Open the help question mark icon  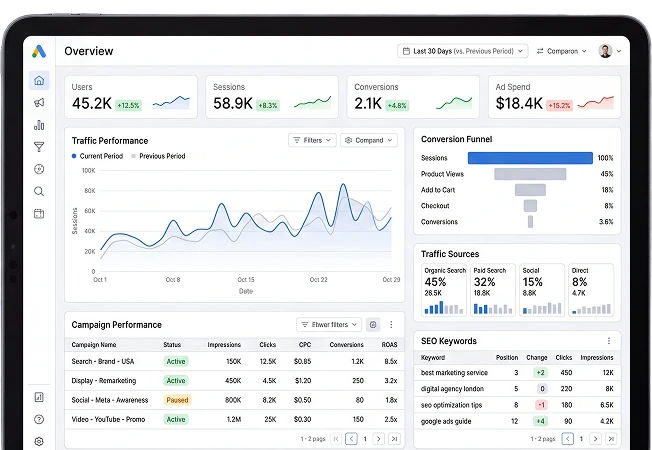[x=39, y=419]
